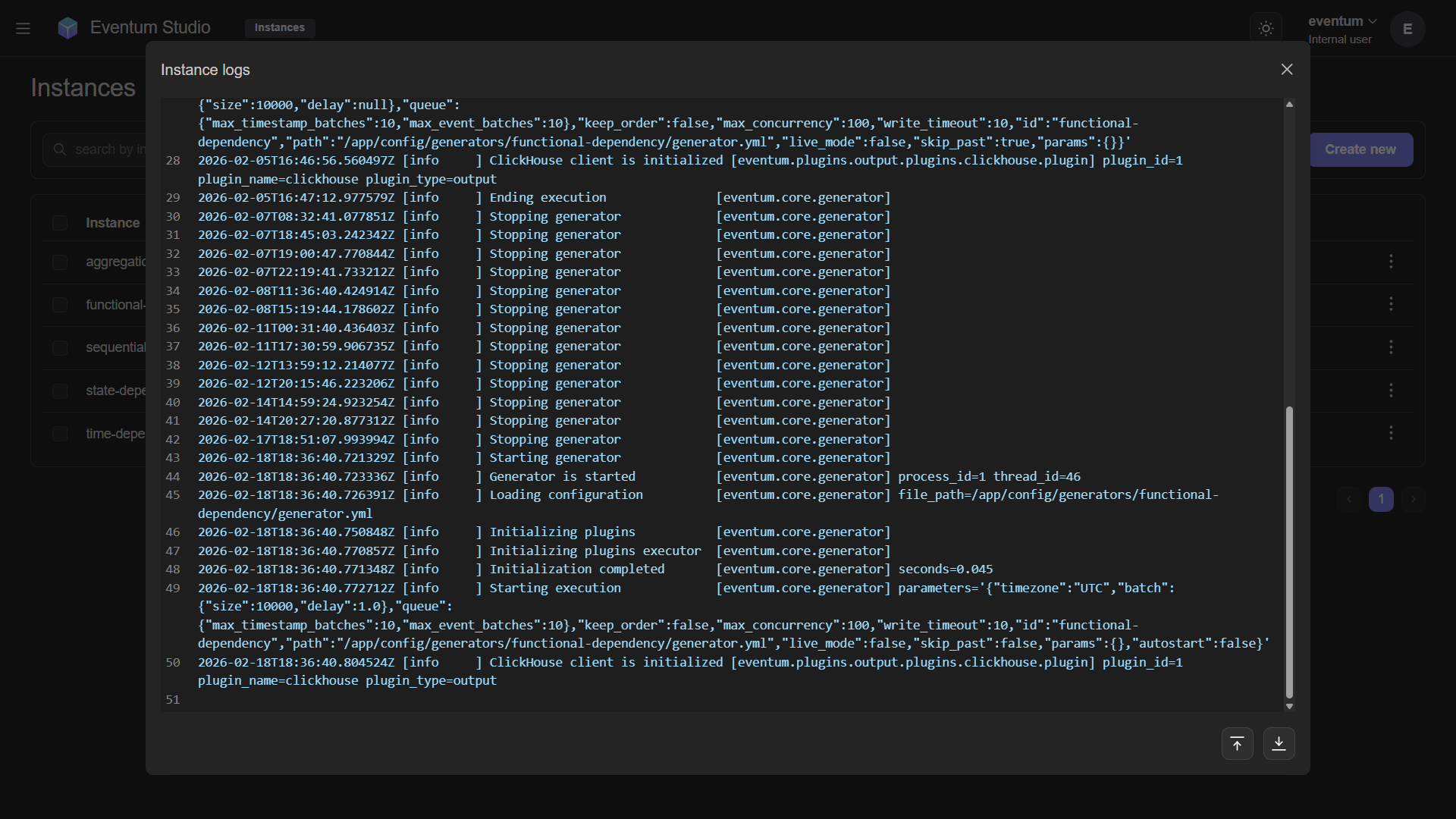This screenshot has width=1456, height=819.
Task: Click scroll-to-top button in logs
Action: [x=1237, y=744]
